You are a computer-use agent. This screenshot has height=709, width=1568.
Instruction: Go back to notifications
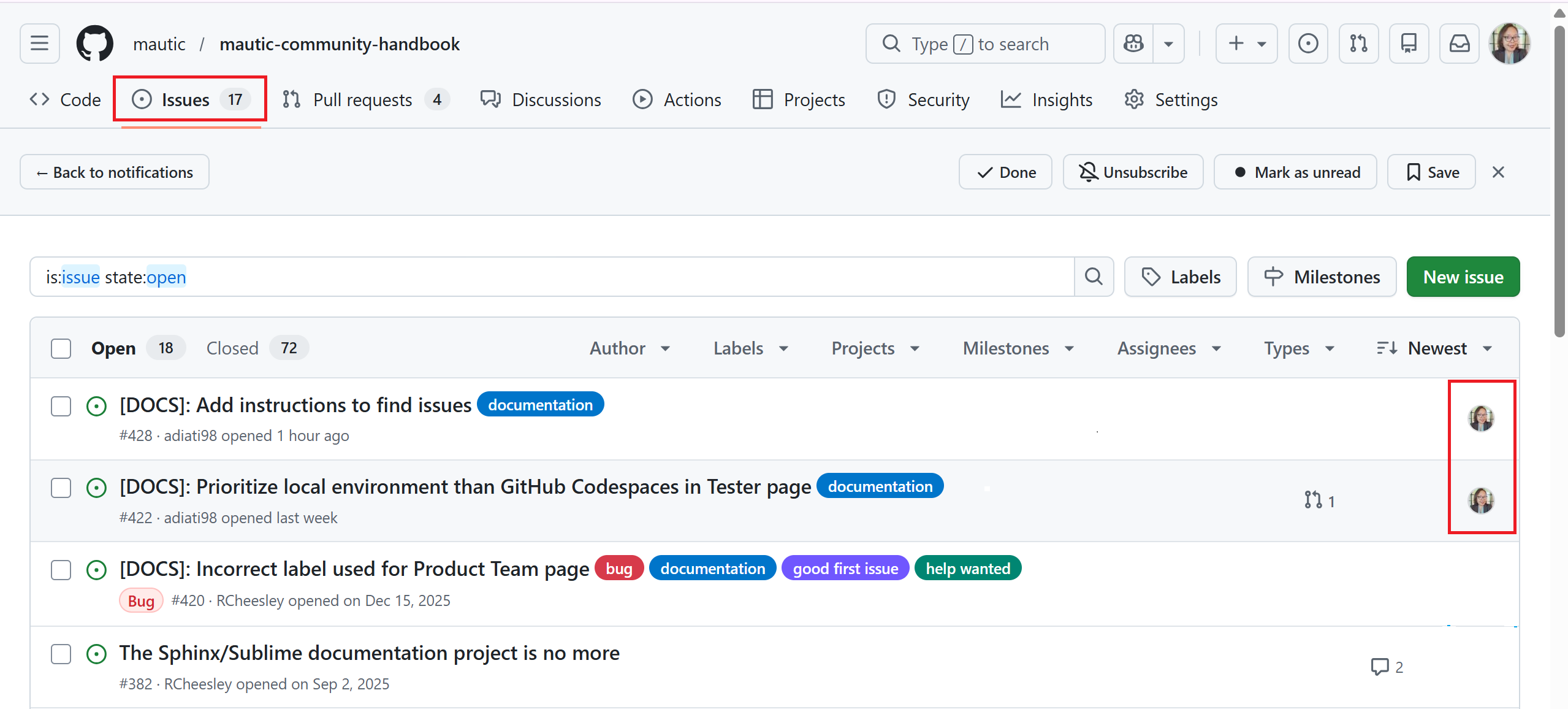114,172
